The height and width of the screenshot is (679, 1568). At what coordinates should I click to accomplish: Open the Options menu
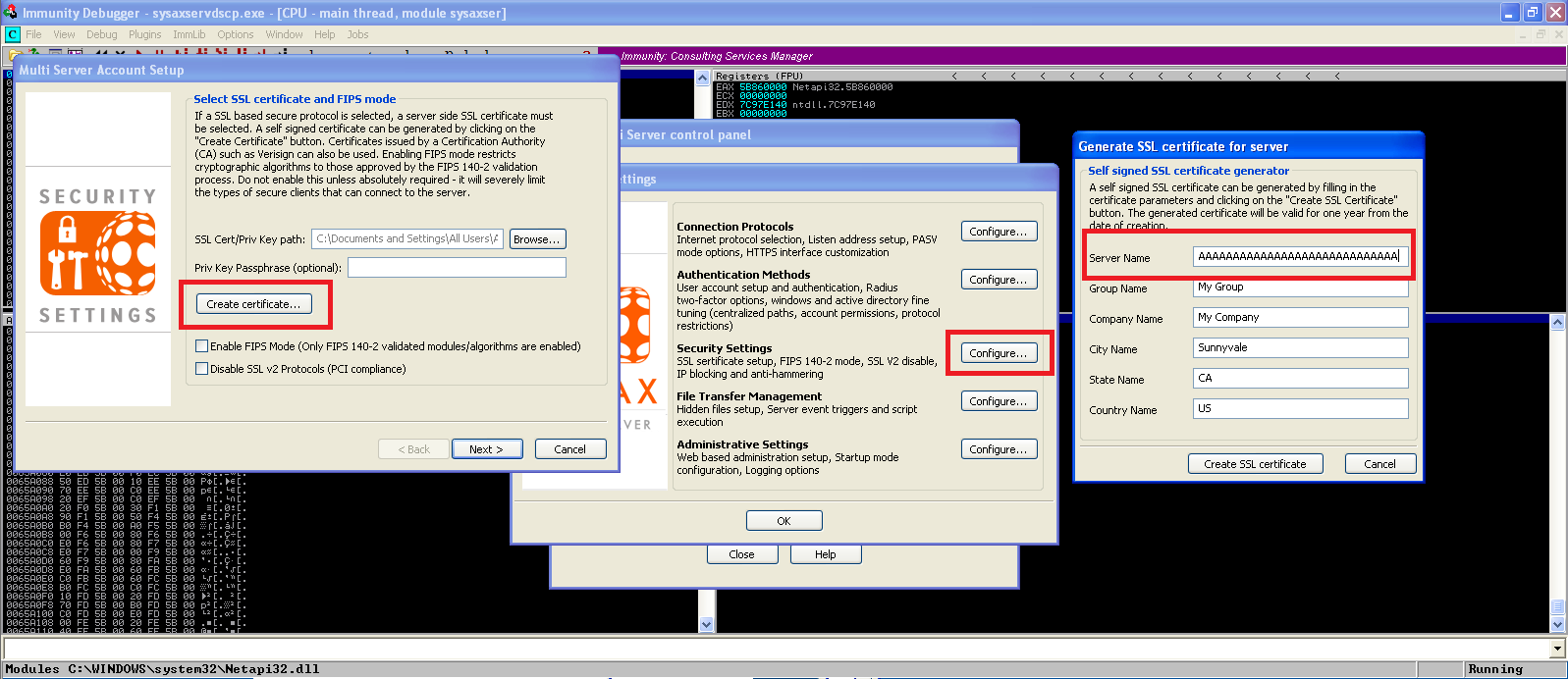(236, 34)
